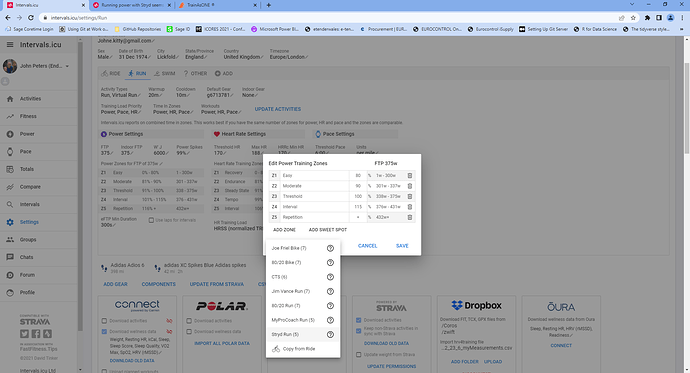Click the Copy from Ride bike icon
The image size is (690, 373).
276,349
